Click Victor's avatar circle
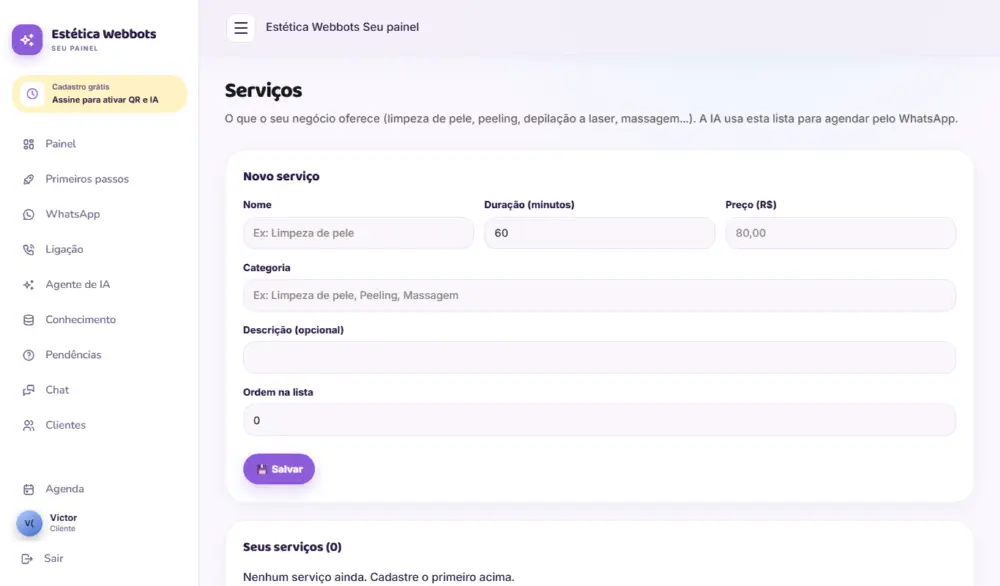 point(29,523)
